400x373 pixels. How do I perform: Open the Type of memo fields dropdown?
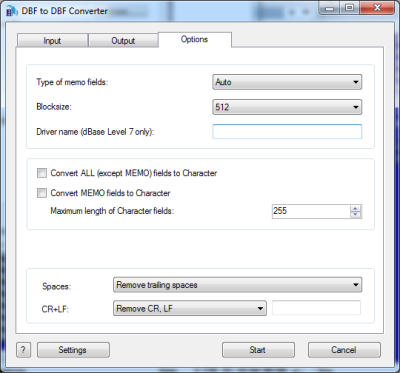coord(287,82)
